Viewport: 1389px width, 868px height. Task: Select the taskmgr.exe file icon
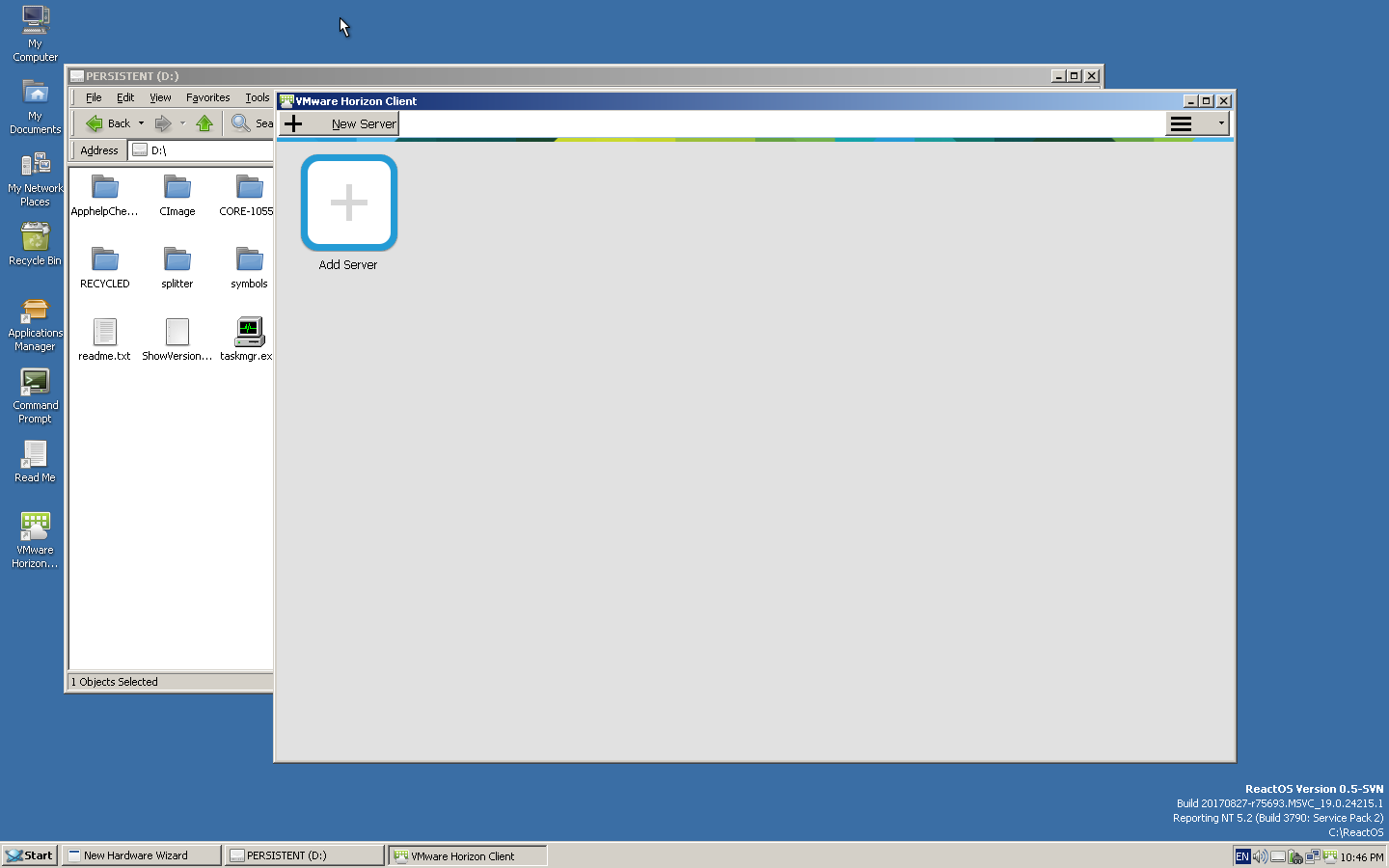tap(249, 331)
